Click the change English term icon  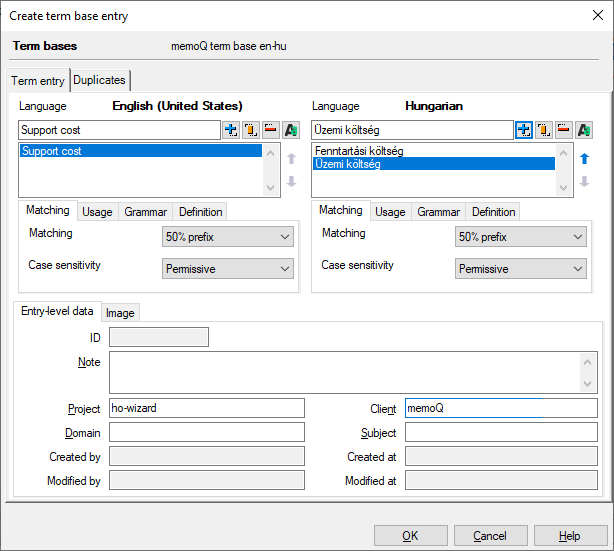pyautogui.click(x=251, y=130)
